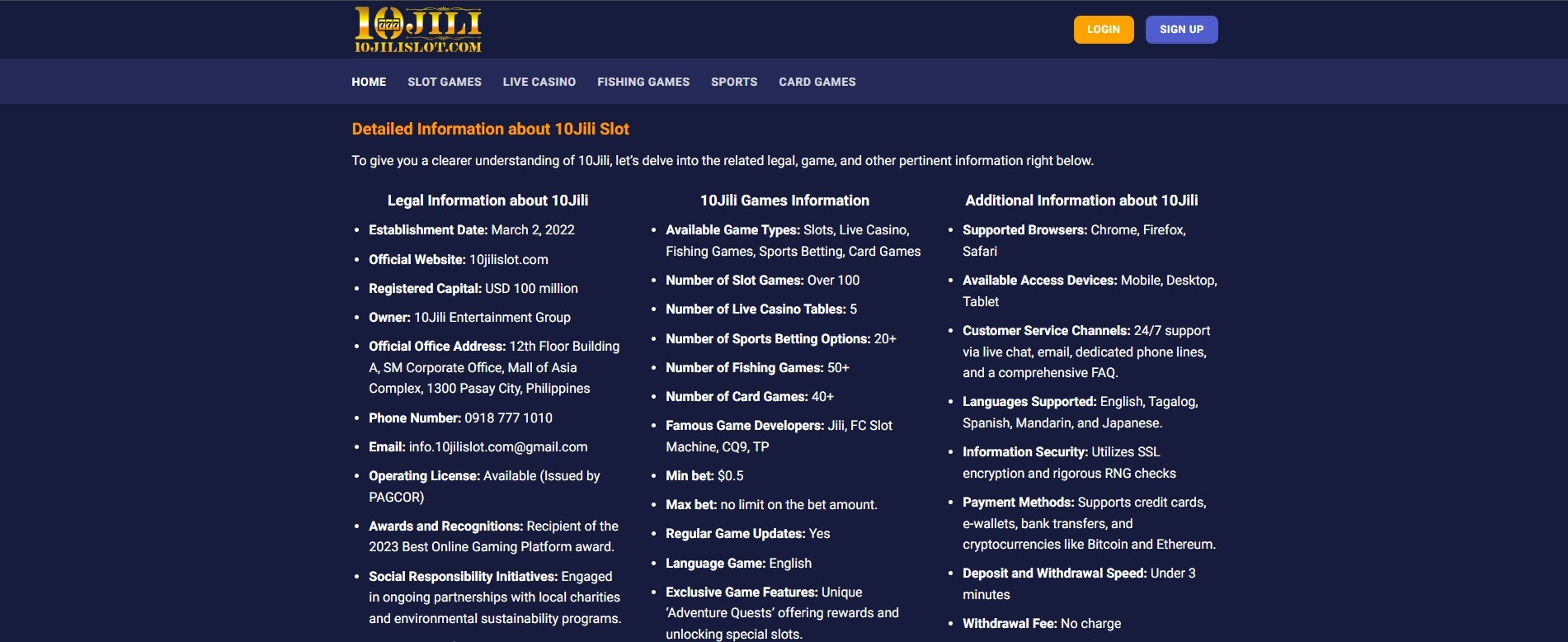
Task: Click 'Number of Fishing Games: 50+'
Action: coord(757,367)
